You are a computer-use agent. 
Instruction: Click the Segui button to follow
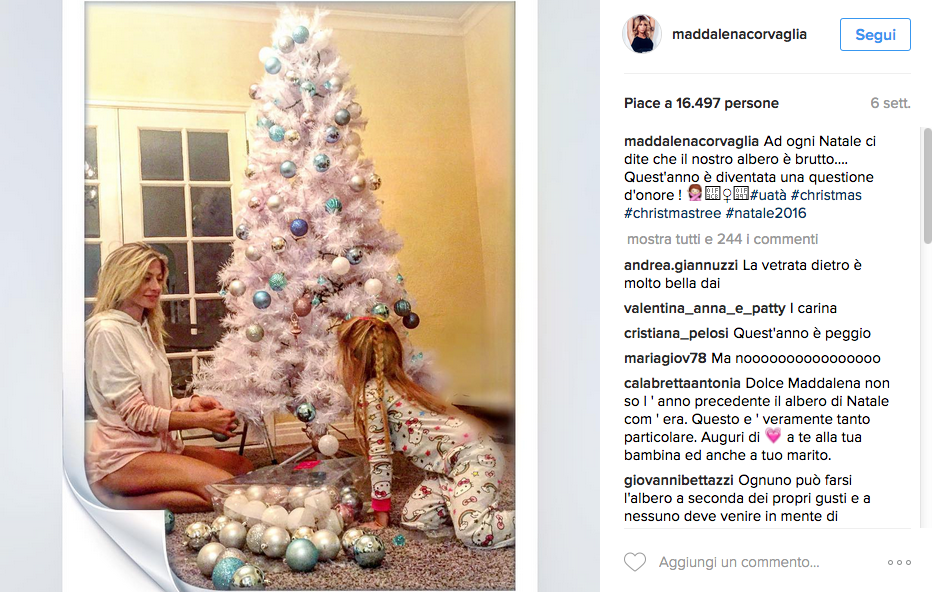(875, 33)
